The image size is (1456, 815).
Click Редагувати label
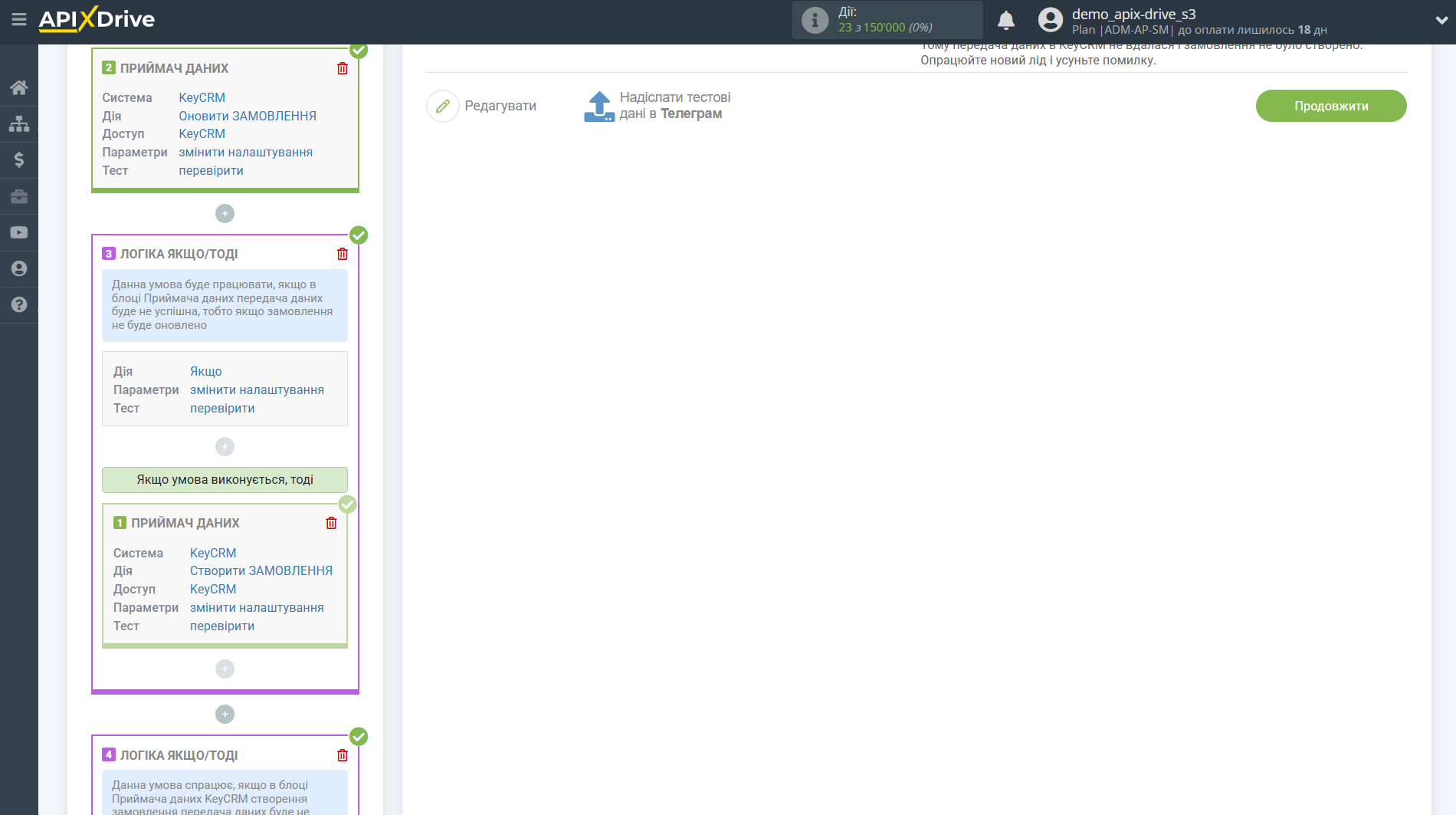[x=500, y=106]
